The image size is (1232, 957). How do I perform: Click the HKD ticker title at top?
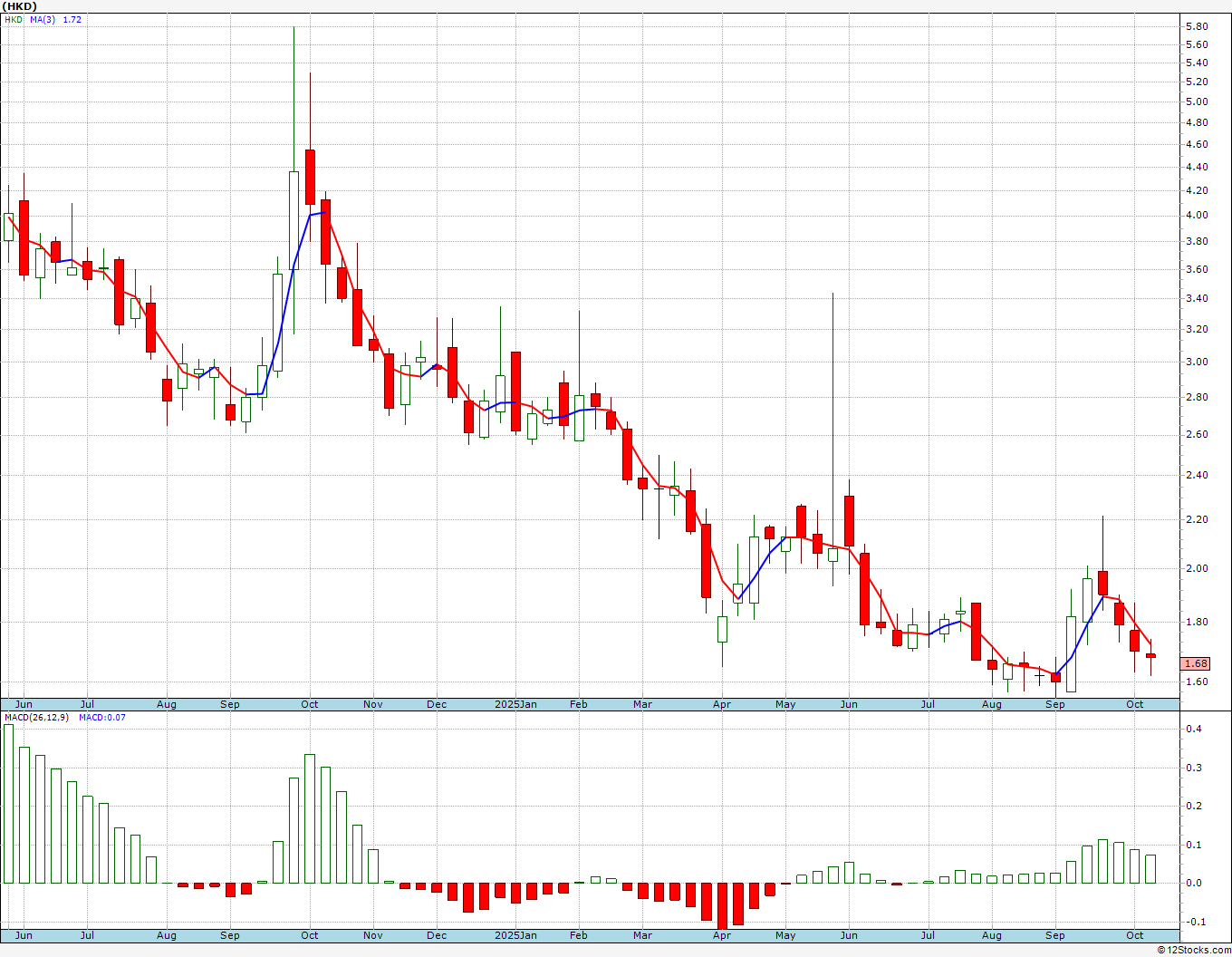pyautogui.click(x=19, y=6)
